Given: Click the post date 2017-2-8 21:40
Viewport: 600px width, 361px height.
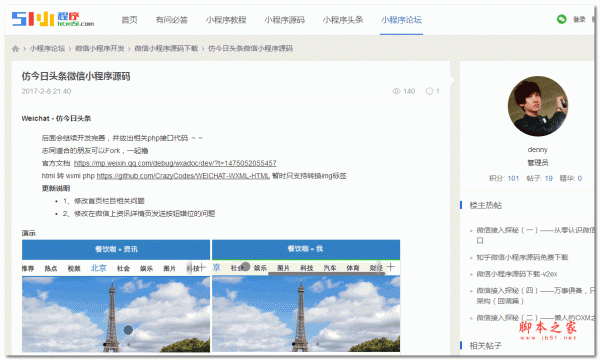Looking at the screenshot, I should coord(46,91).
